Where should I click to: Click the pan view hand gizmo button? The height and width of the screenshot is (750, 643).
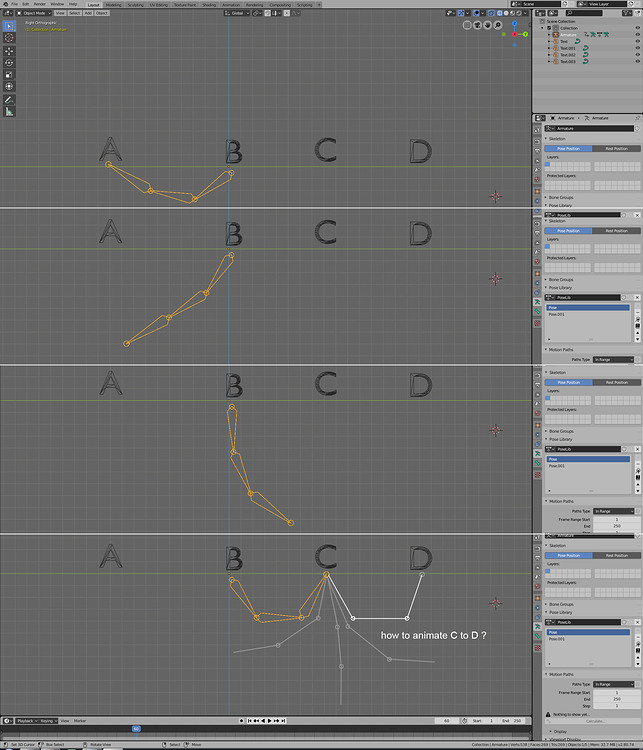tap(488, 25)
